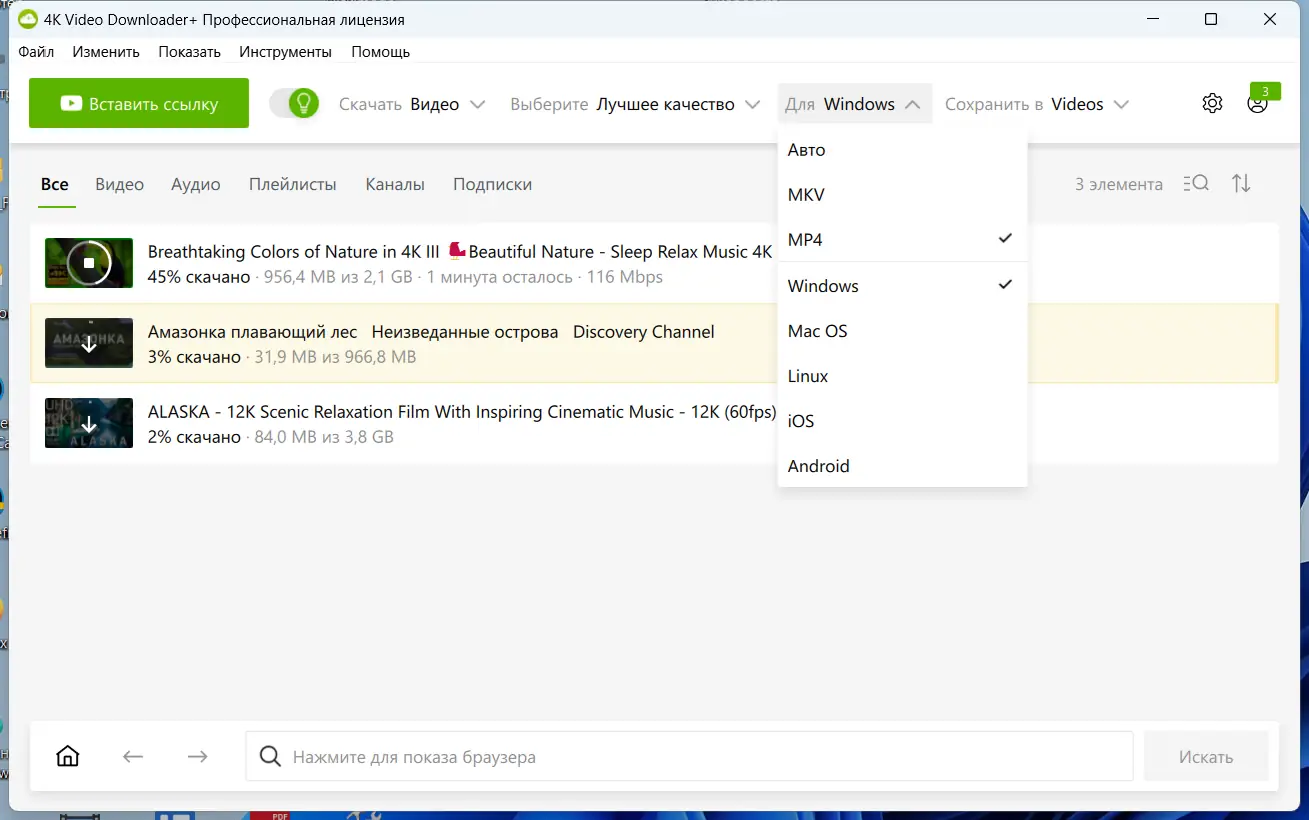This screenshot has height=820, width=1309.
Task: Click the magnifier icon in search field
Action: [270, 756]
